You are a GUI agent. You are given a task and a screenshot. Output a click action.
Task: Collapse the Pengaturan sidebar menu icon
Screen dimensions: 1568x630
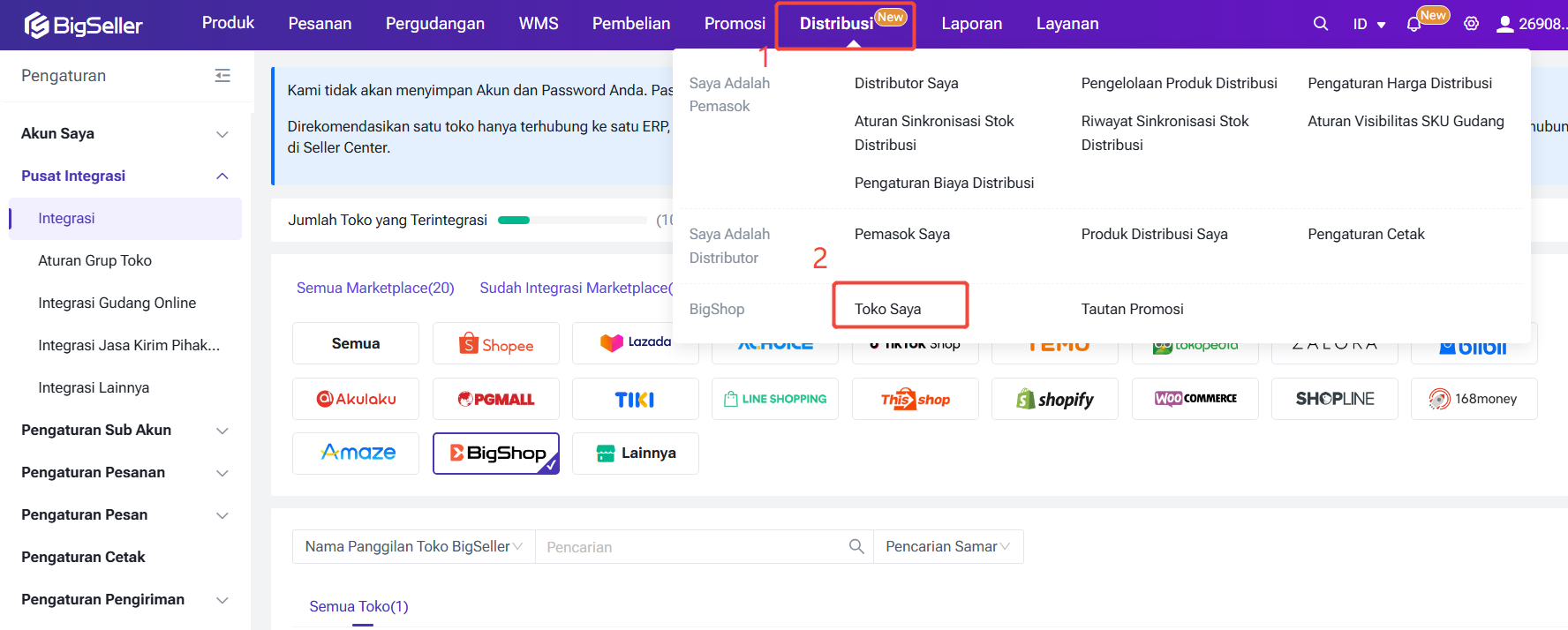coord(222,76)
